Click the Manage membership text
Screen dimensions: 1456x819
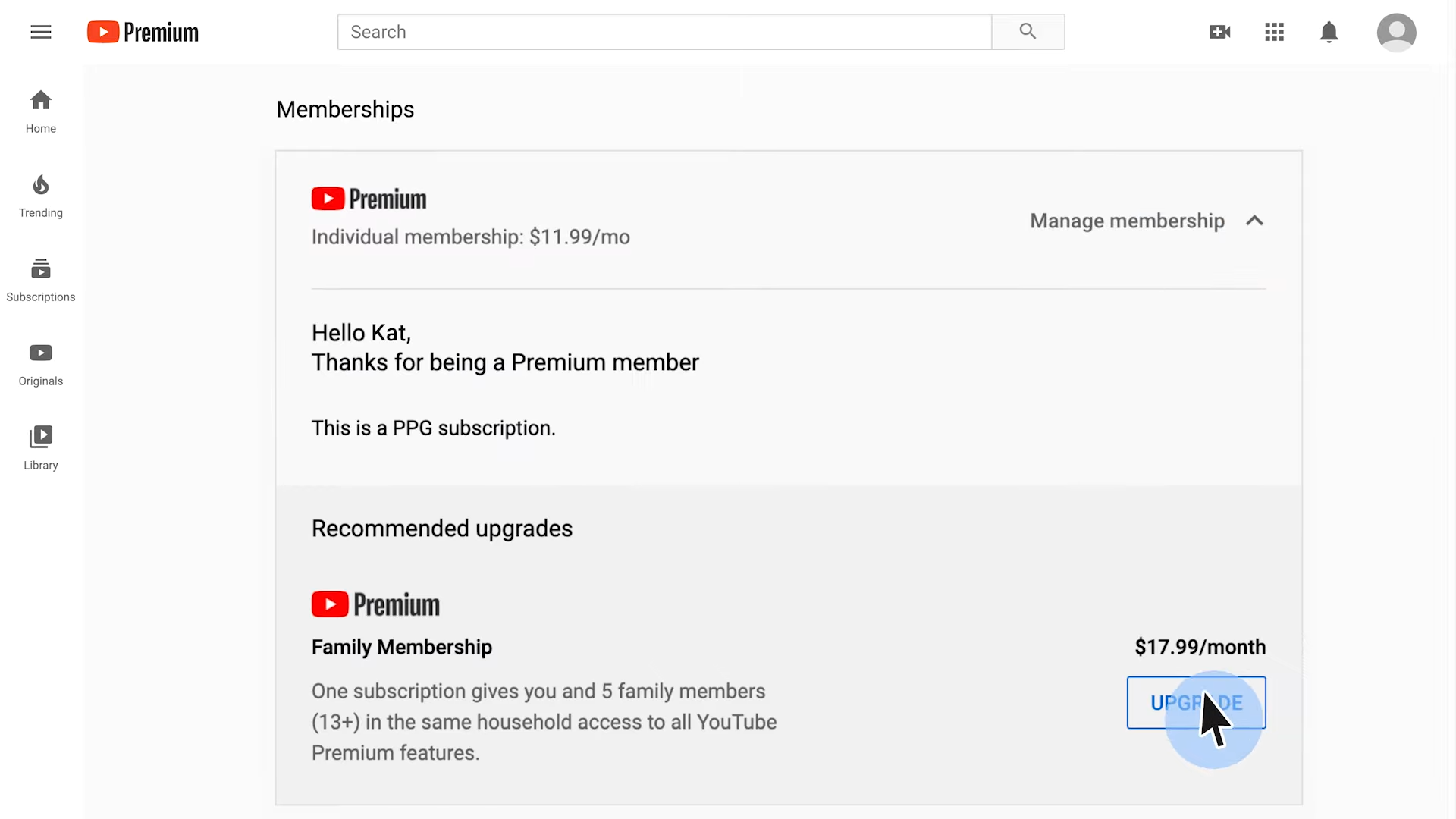(x=1127, y=221)
